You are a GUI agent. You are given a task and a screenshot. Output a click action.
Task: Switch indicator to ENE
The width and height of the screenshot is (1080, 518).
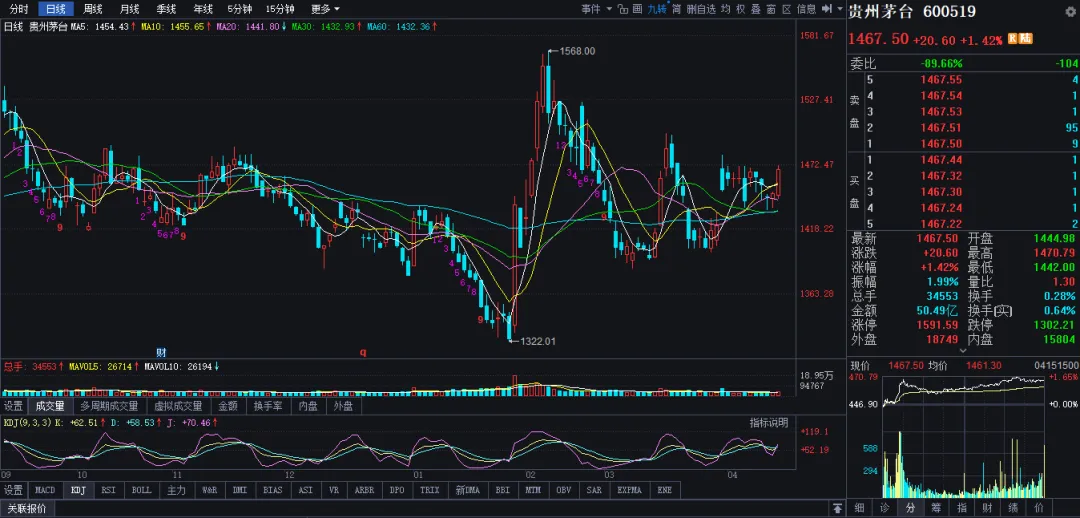click(x=665, y=490)
